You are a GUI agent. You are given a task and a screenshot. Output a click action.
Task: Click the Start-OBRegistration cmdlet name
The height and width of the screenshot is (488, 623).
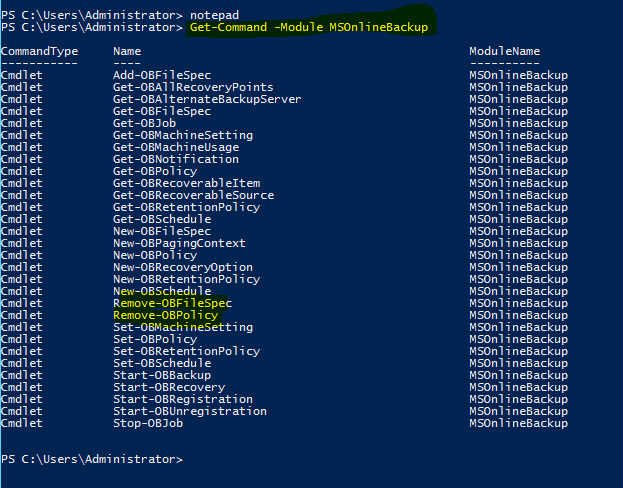(183, 399)
